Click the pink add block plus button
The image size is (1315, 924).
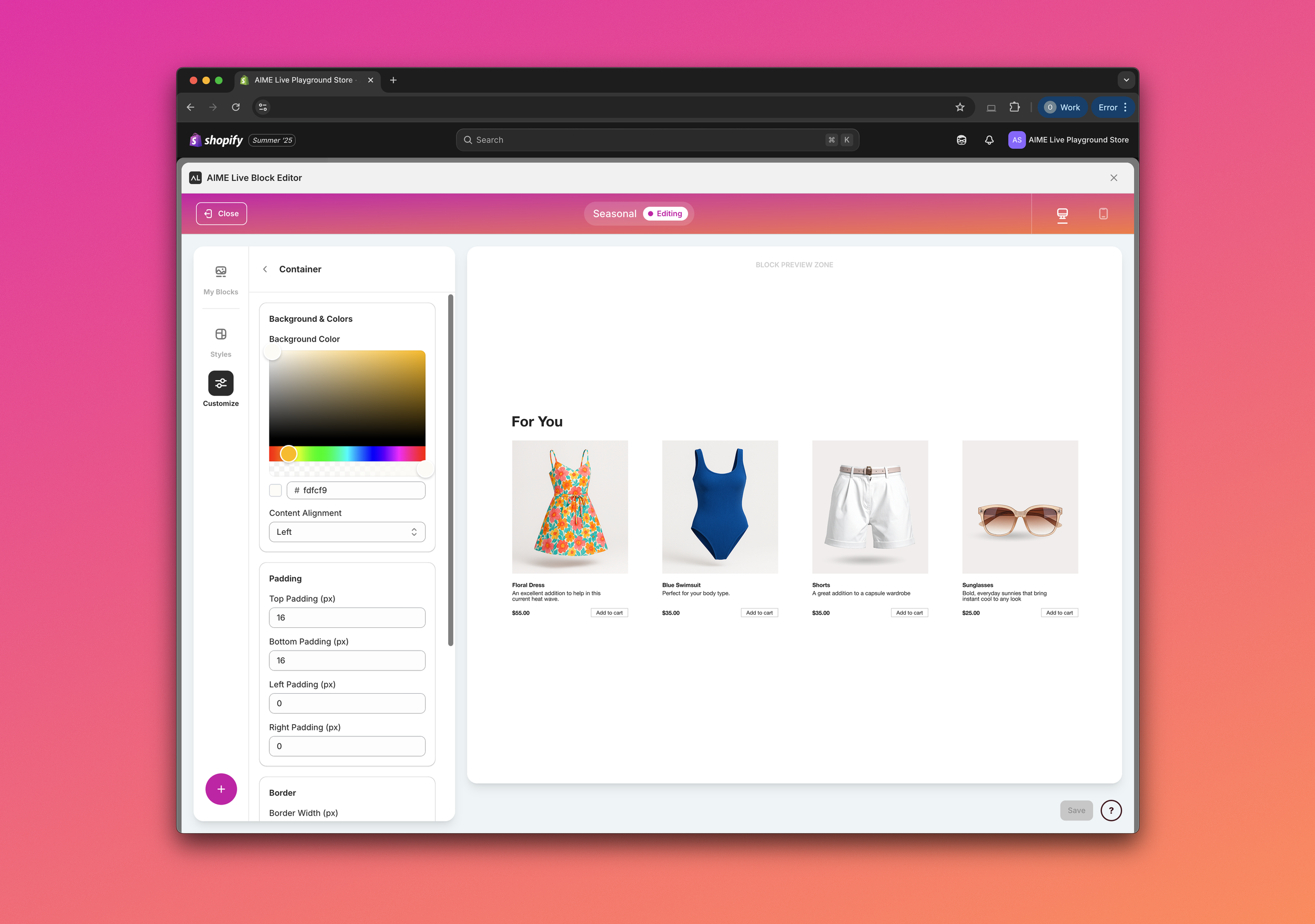click(221, 789)
